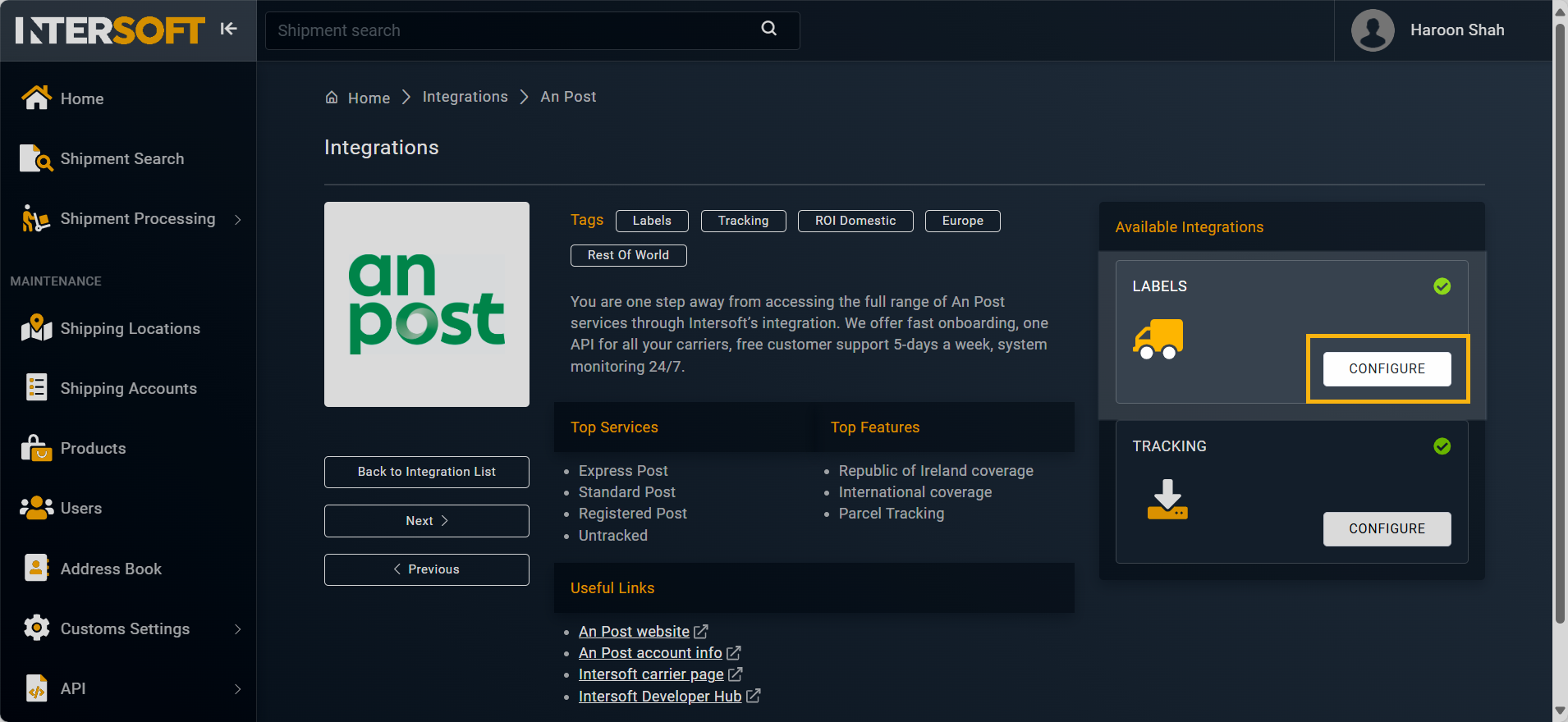Click the An Post logo thumbnail
The width and height of the screenshot is (1568, 722).
427,304
